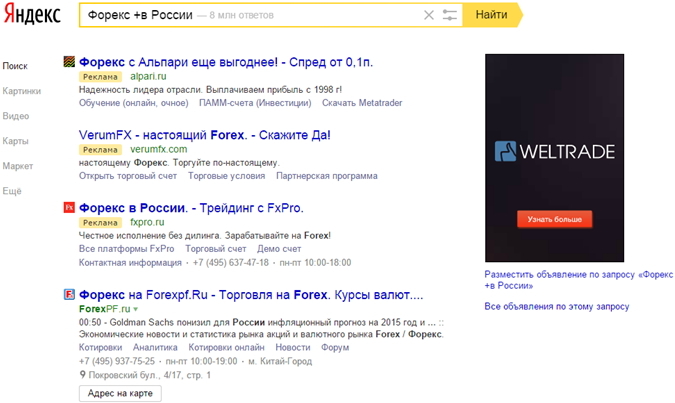This screenshot has height=403, width=675.
Task: Click the м. Китай-Город metro text
Action: [x=280, y=361]
